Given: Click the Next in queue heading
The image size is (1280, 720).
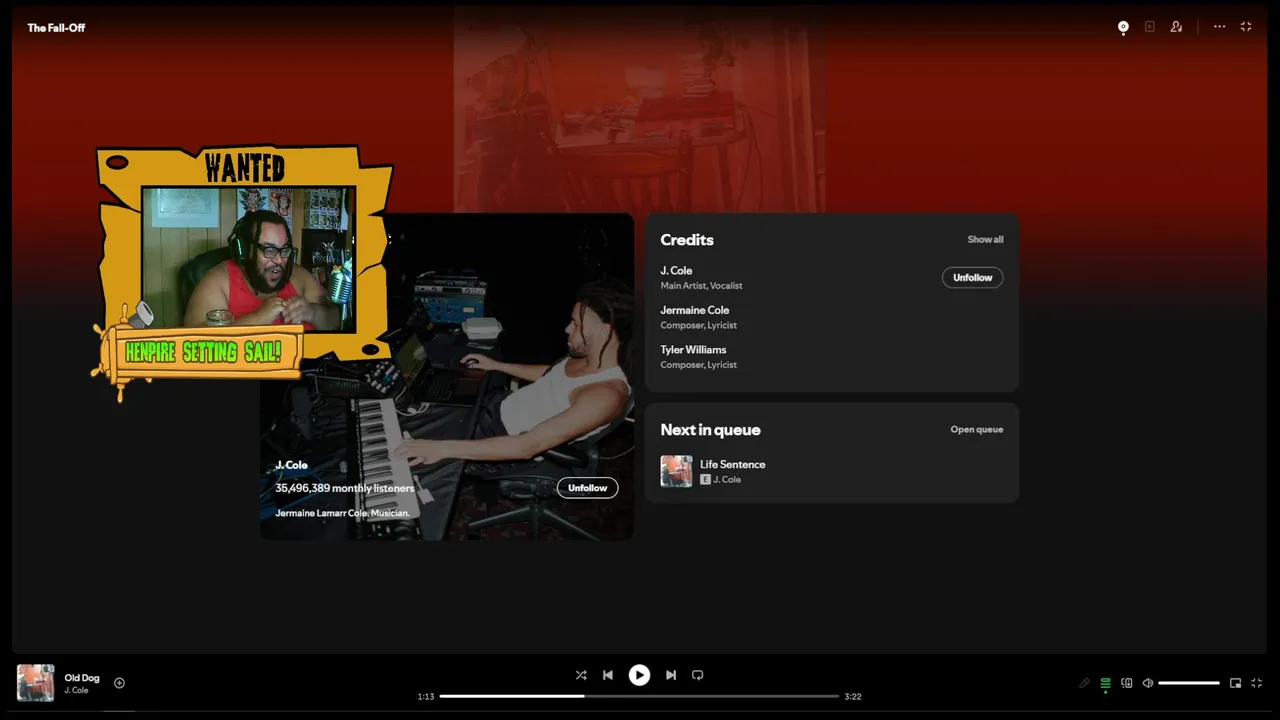Looking at the screenshot, I should (710, 430).
